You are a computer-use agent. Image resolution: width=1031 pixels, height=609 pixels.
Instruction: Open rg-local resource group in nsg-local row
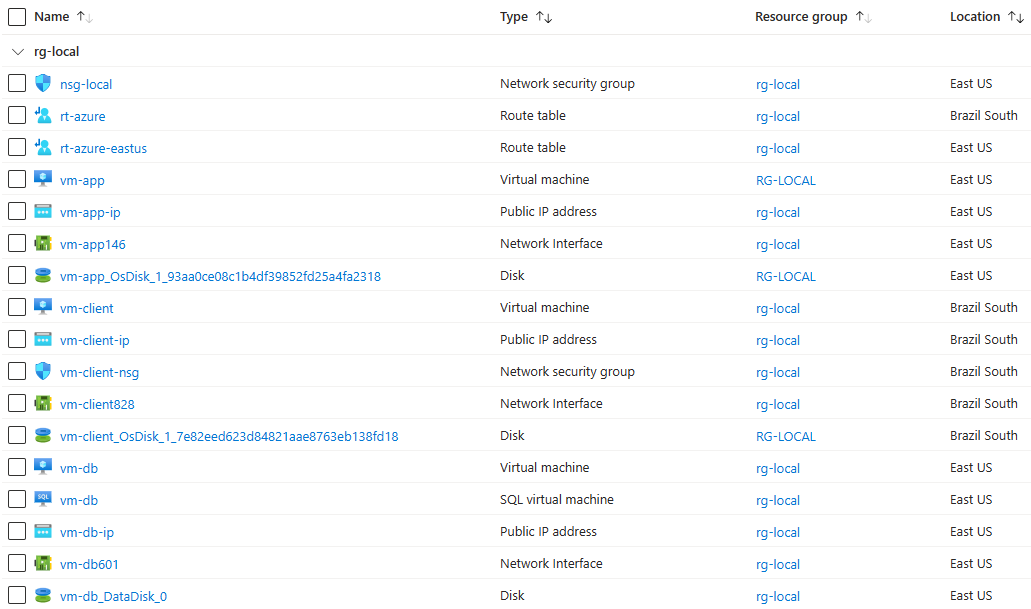coord(778,84)
